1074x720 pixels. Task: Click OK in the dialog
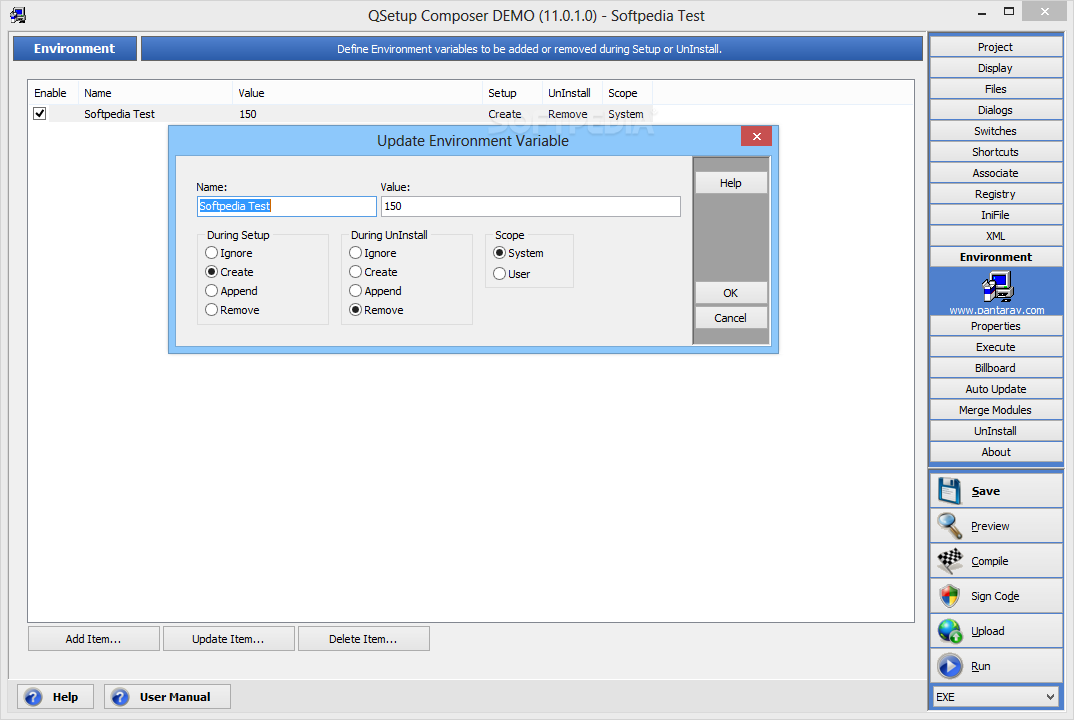731,293
